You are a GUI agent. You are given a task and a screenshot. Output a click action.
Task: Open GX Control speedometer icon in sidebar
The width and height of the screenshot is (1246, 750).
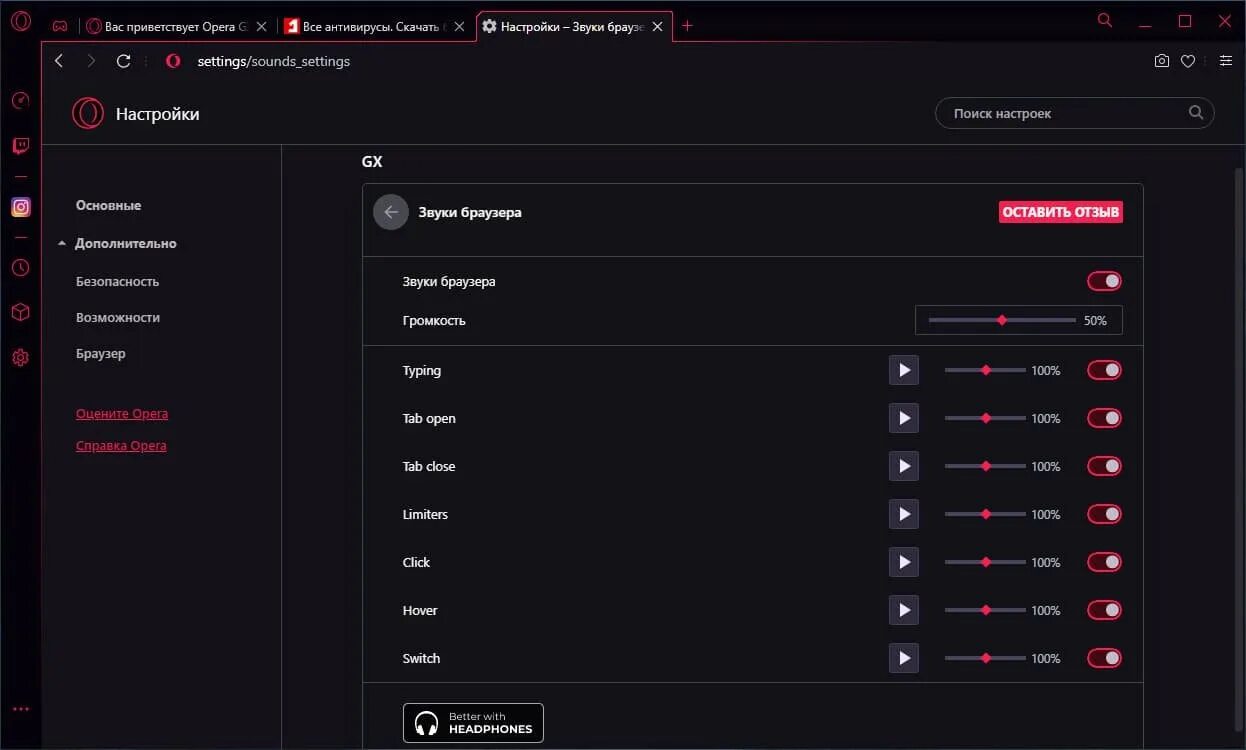coord(20,101)
